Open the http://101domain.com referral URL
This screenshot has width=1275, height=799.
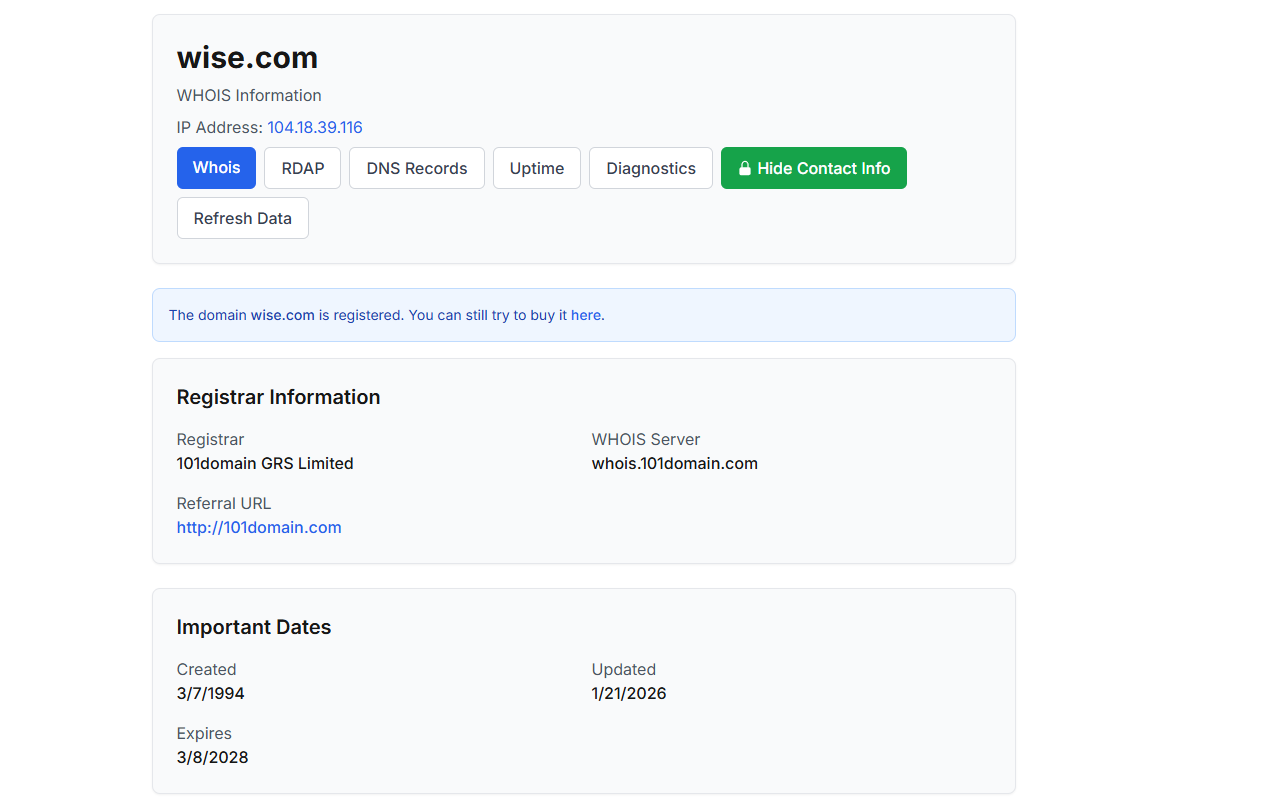[259, 527]
